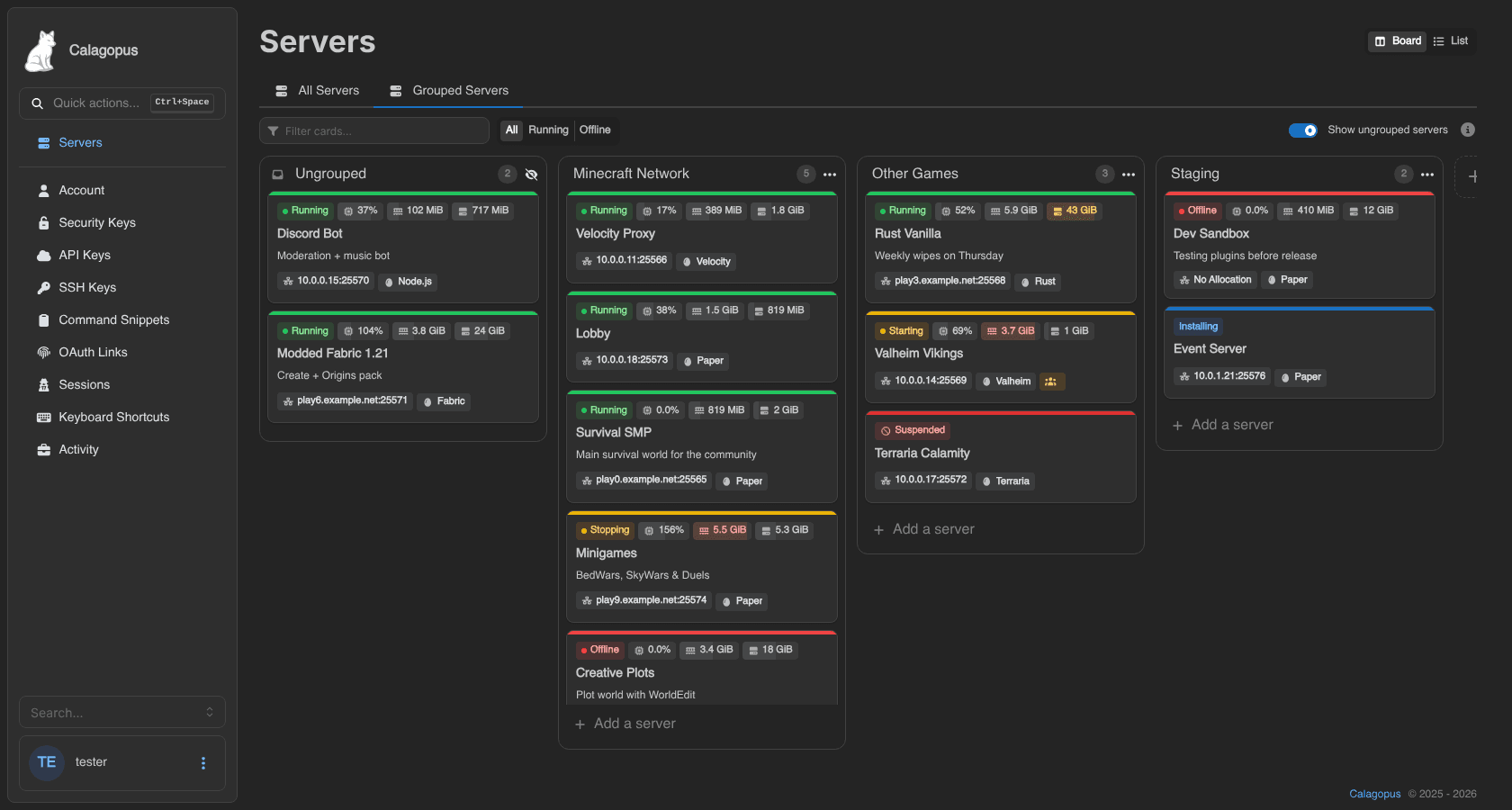The width and height of the screenshot is (1512, 810).
Task: Click the info icon beside Show ungrouped servers
Action: tap(1468, 130)
